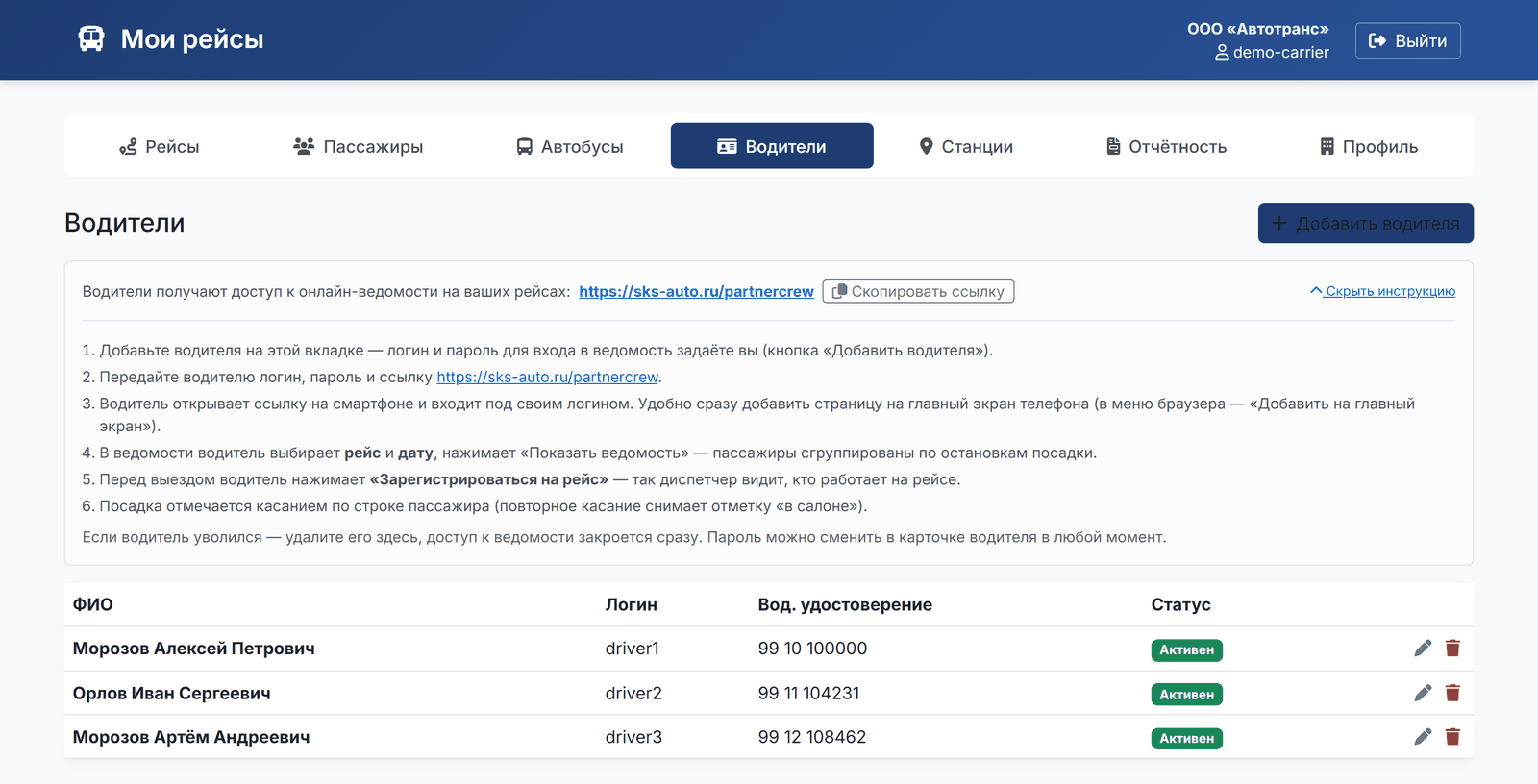
Task: Go to the Автобусы tab
Action: click(569, 146)
